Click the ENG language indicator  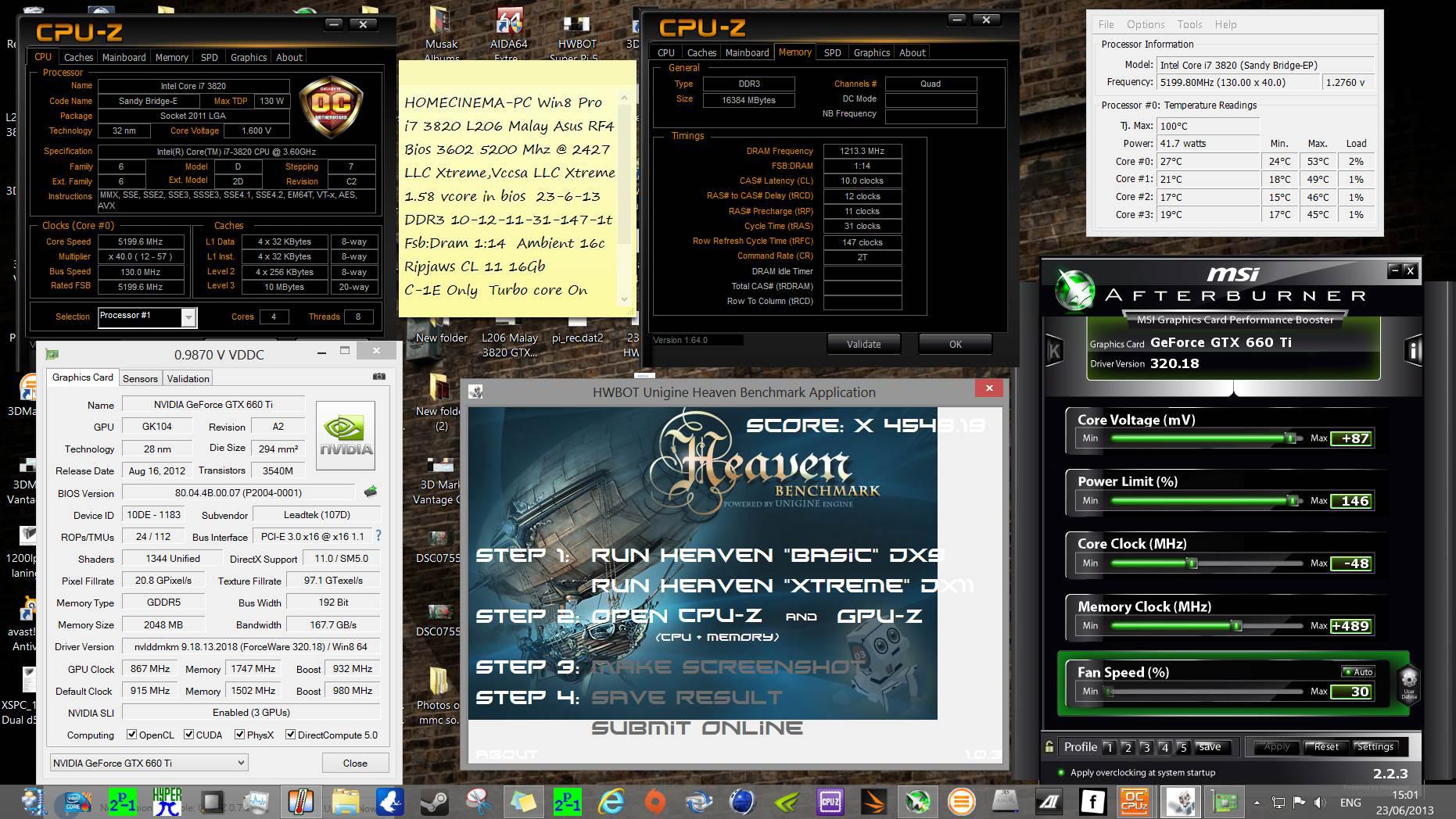(x=1350, y=803)
